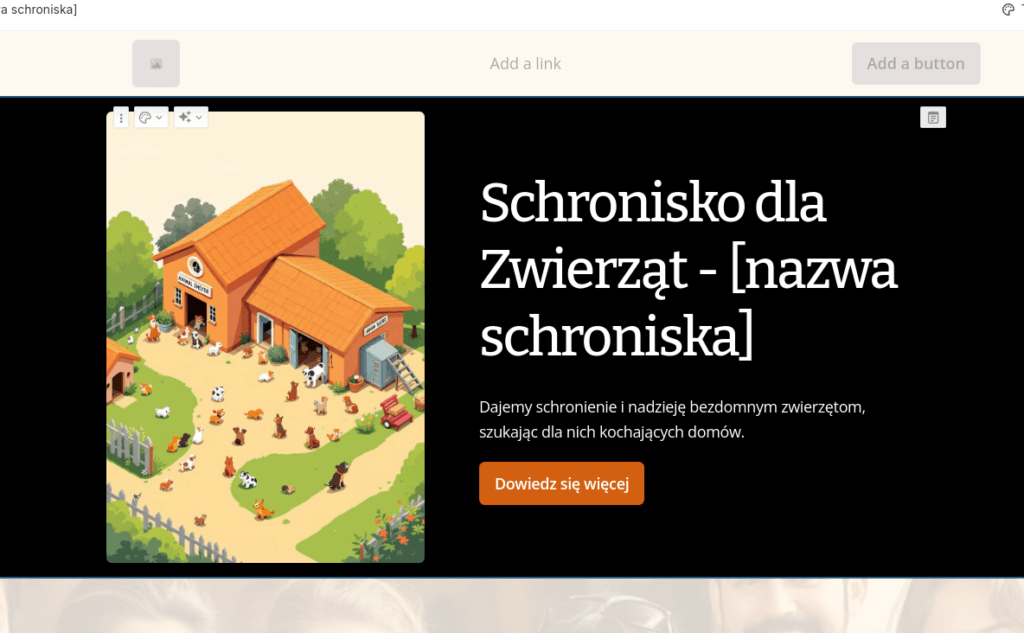The height and width of the screenshot is (633, 1024).
Task: Click the word schroniska] in the heading
Action: [616, 336]
